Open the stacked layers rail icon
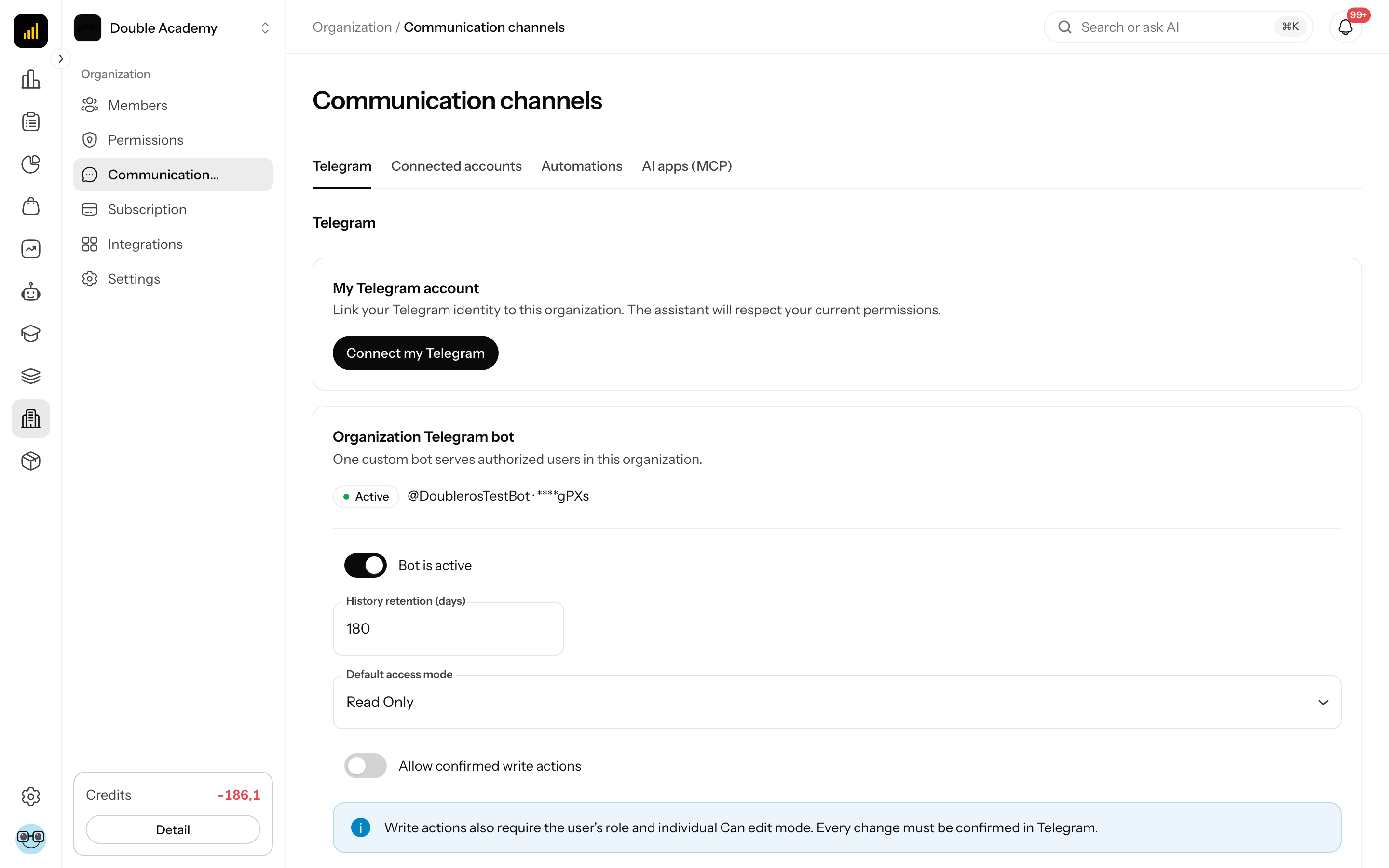Image resolution: width=1389 pixels, height=868 pixels. pos(30,376)
